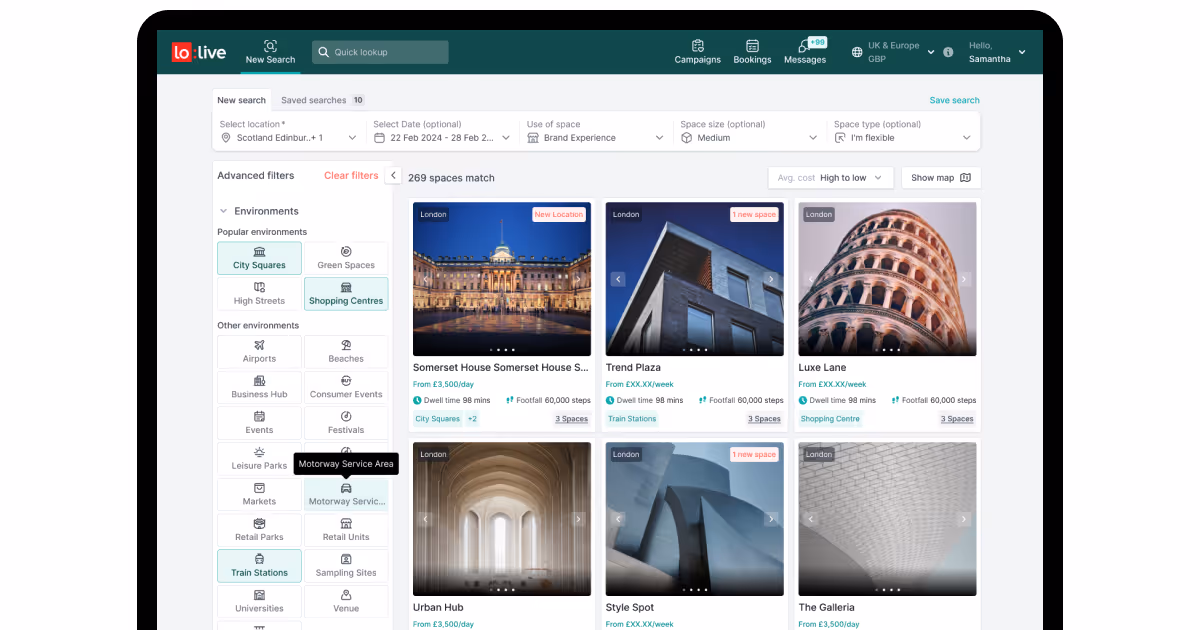
Task: Toggle the Train Stations environment filter
Action: 259,565
